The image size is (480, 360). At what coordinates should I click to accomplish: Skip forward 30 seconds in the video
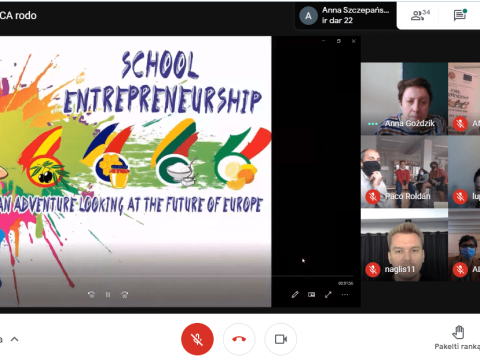click(x=124, y=295)
